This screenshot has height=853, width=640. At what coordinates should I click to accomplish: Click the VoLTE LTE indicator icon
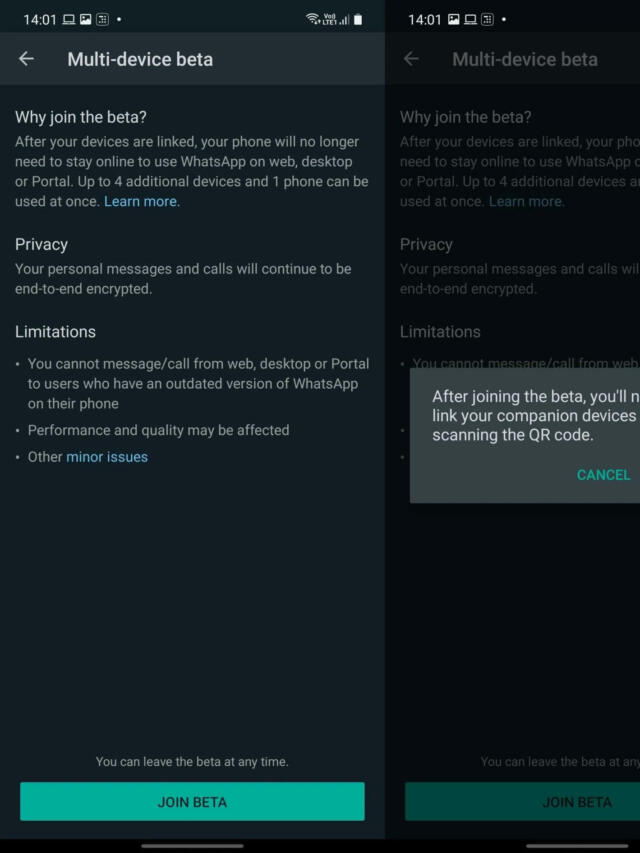[x=330, y=16]
